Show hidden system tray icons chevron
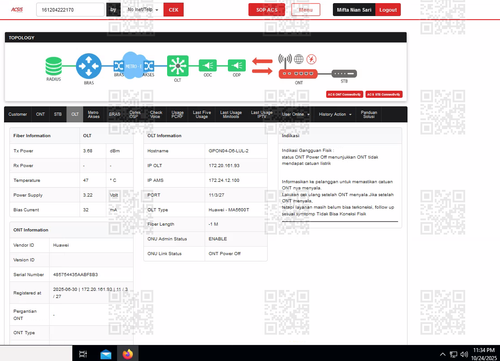The image size is (500, 361). [442, 354]
